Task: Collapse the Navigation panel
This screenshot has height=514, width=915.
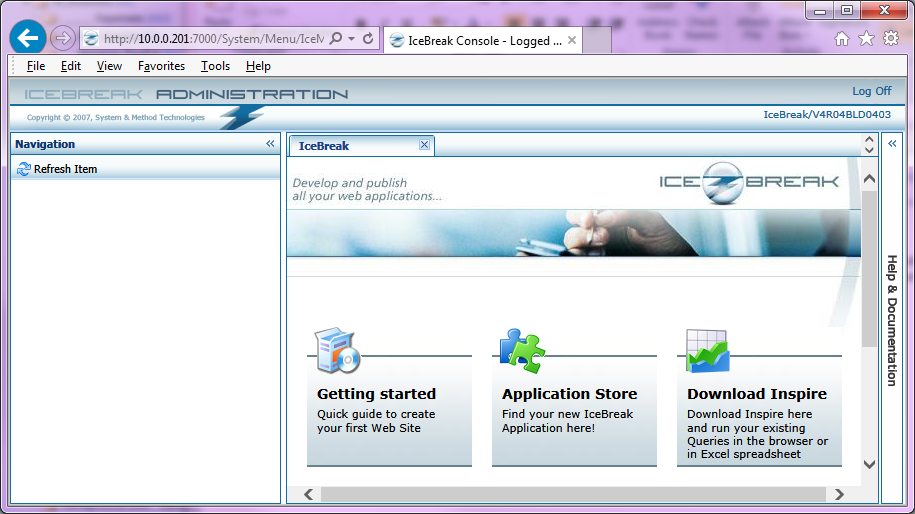Action: (x=270, y=144)
